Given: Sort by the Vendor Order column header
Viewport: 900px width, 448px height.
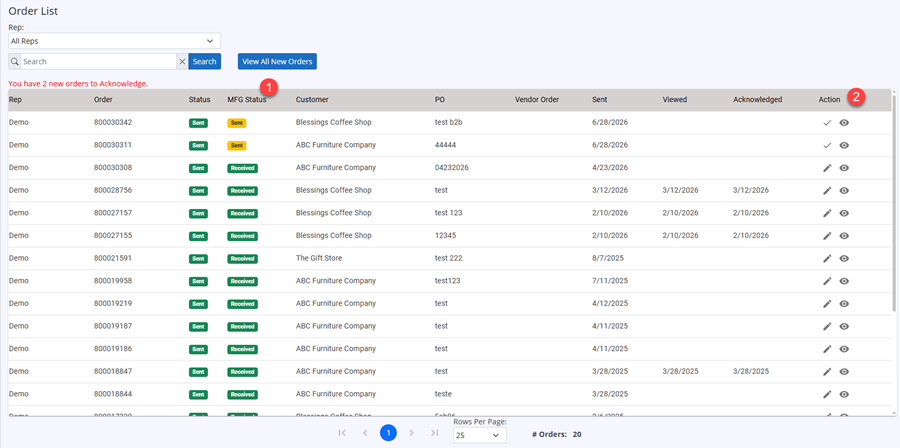Looking at the screenshot, I should 537,100.
